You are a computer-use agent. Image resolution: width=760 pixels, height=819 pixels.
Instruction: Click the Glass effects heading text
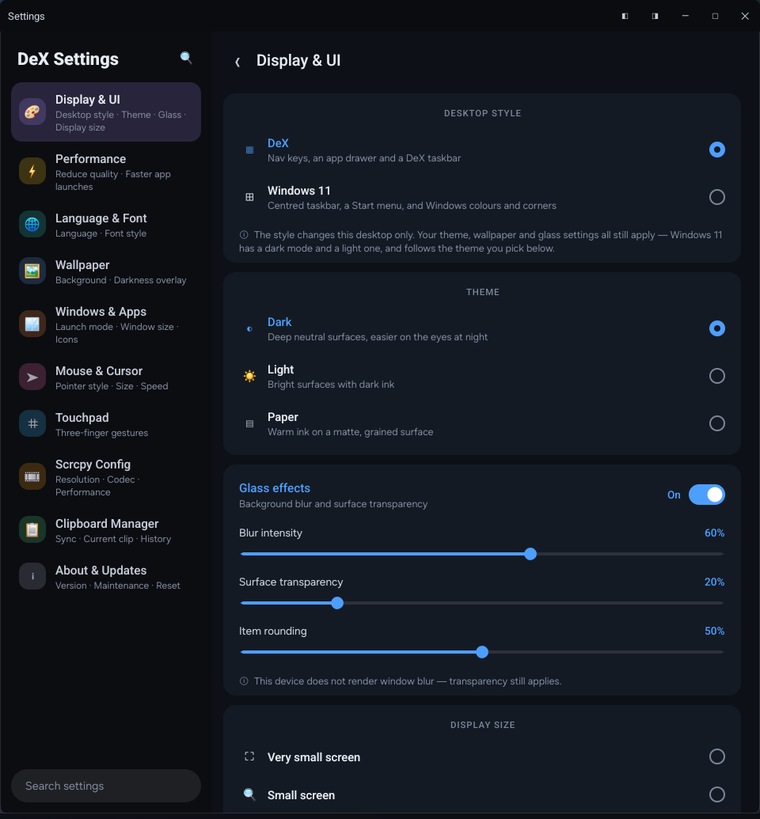pyautogui.click(x=275, y=488)
